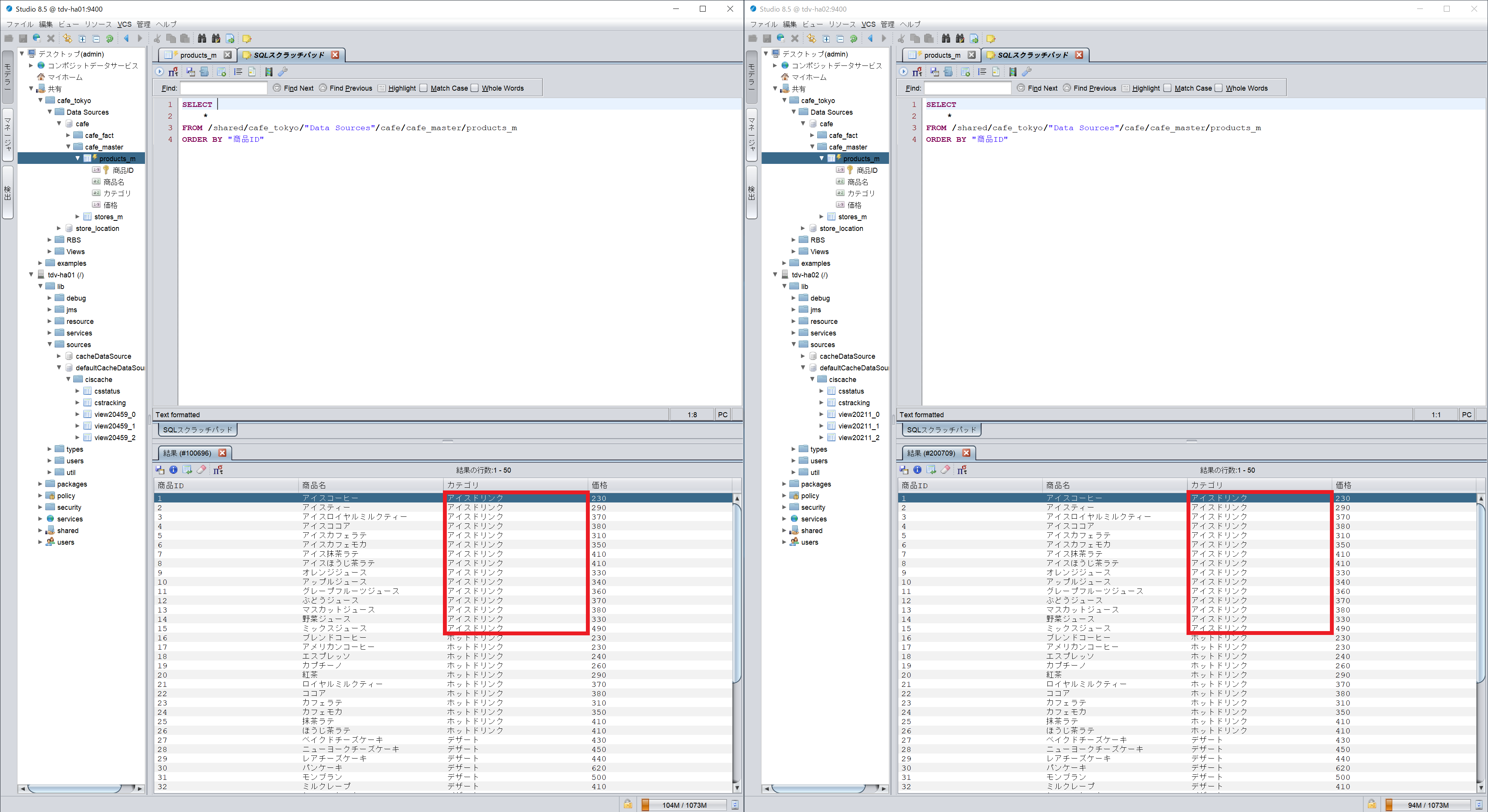Click the binoculars with pencil icon in right window toolbar

pyautogui.click(x=959, y=39)
